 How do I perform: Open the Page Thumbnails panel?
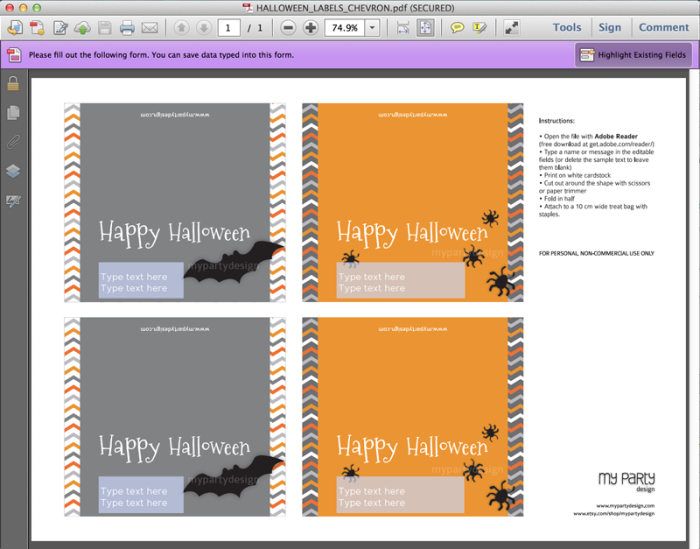point(14,113)
